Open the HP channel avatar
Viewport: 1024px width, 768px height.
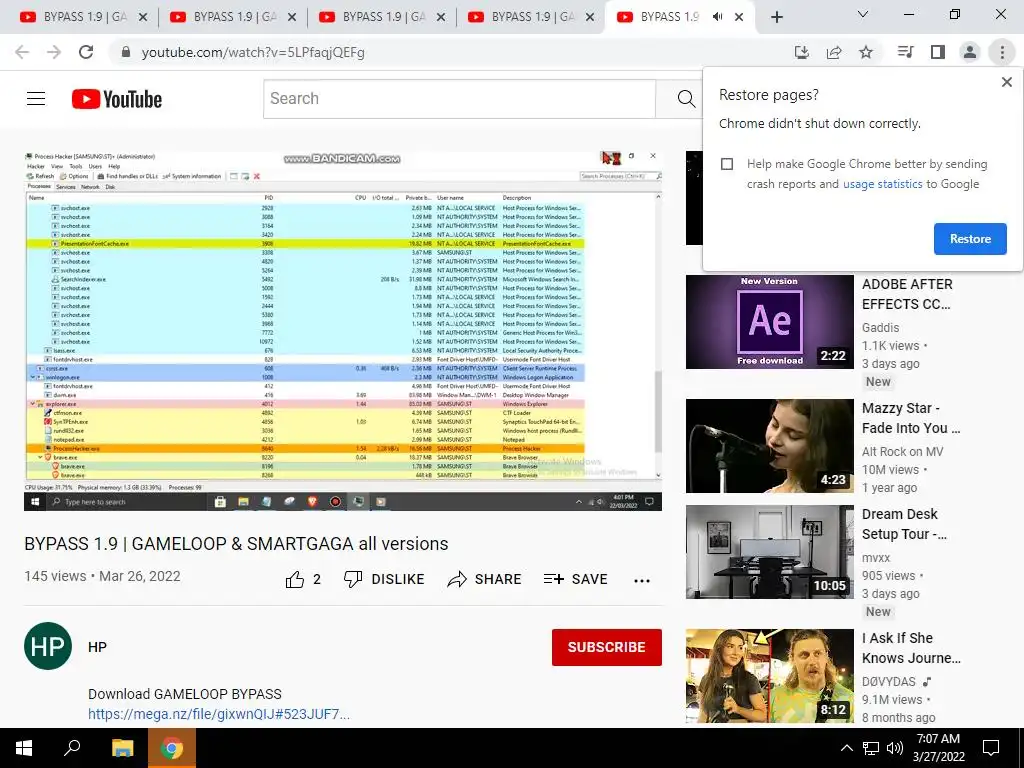tap(48, 647)
